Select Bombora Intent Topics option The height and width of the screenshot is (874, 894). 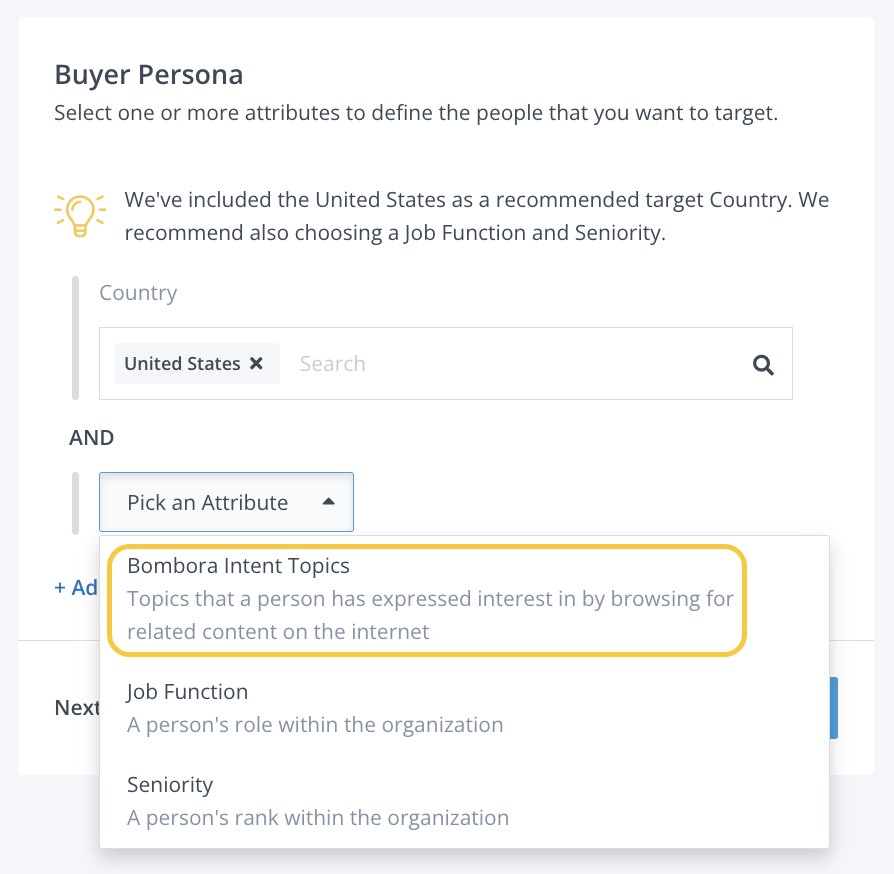(x=238, y=566)
